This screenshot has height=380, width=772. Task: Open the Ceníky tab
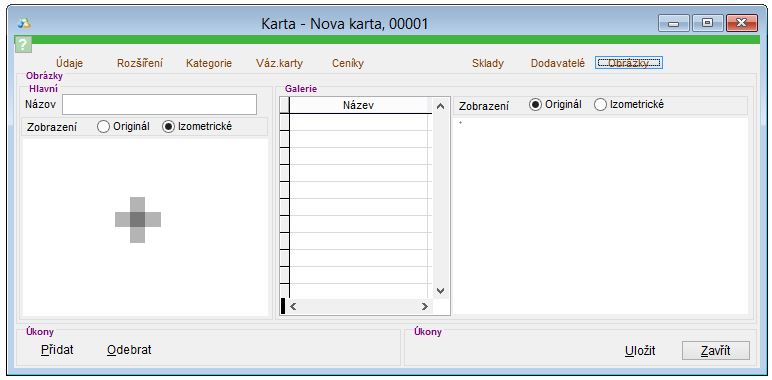(348, 63)
